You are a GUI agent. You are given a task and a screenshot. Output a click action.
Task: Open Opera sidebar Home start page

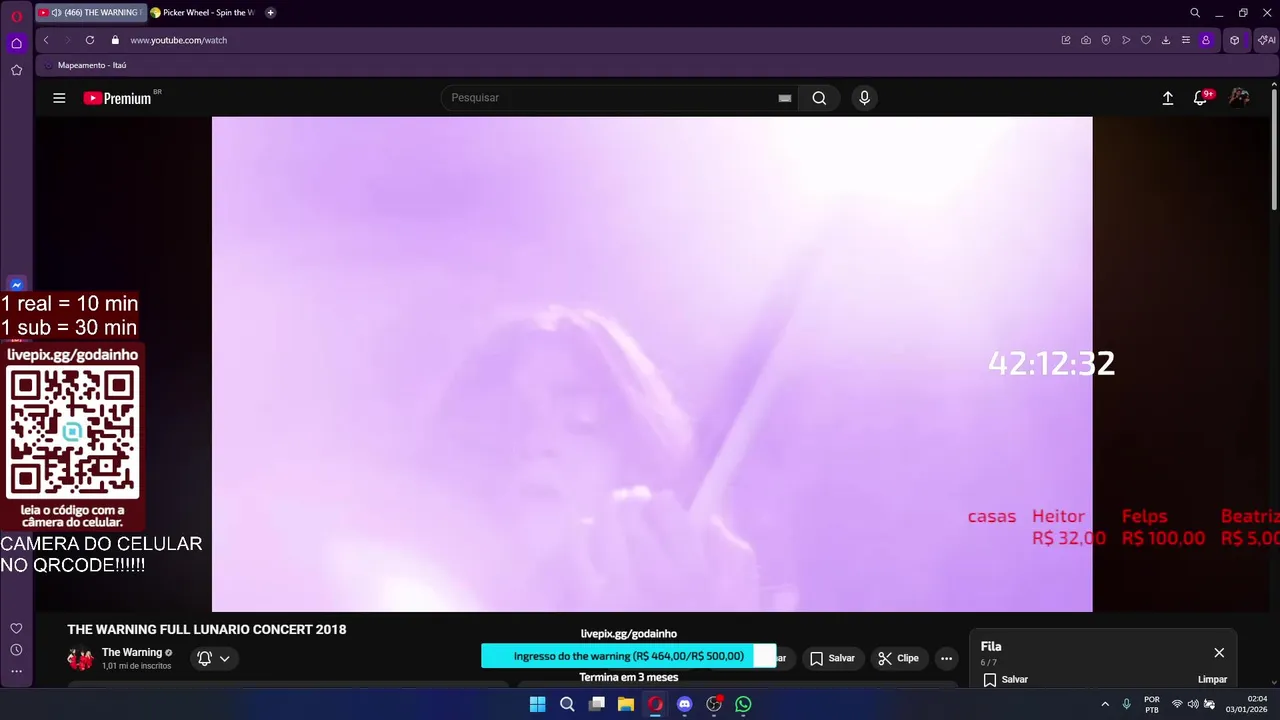pos(16,43)
